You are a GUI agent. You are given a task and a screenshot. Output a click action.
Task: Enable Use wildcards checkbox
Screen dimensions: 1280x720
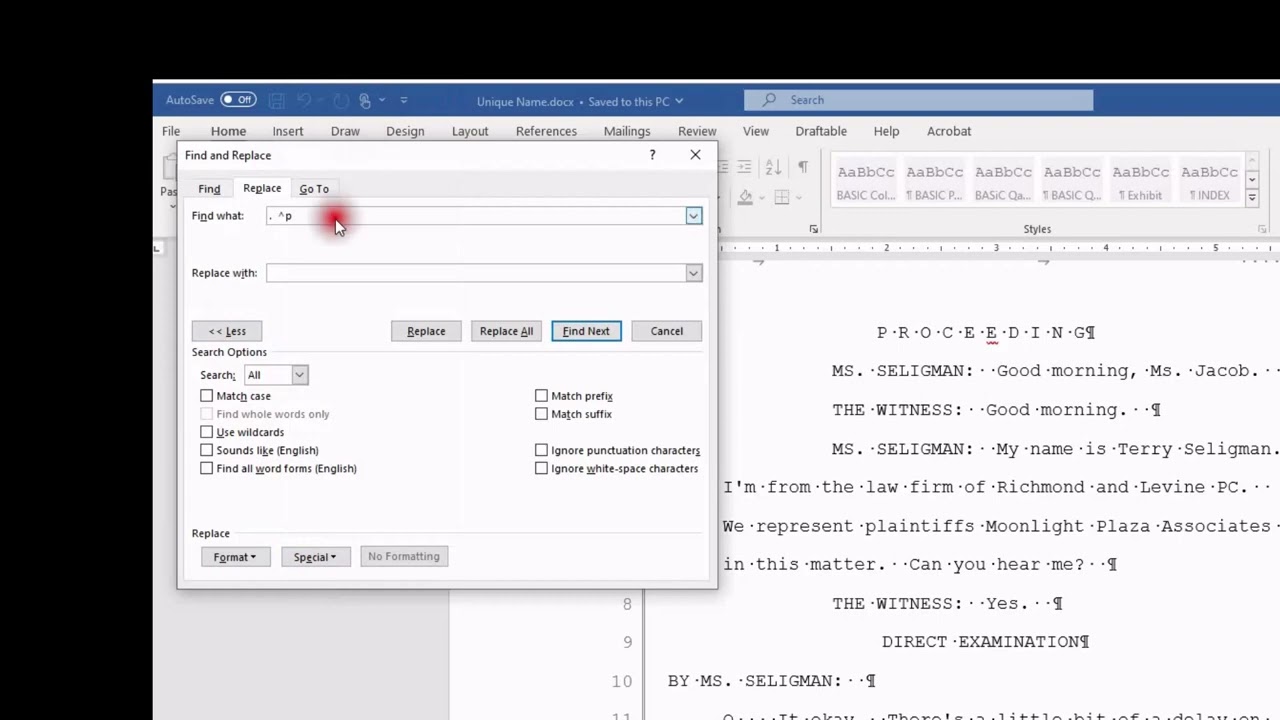[207, 432]
